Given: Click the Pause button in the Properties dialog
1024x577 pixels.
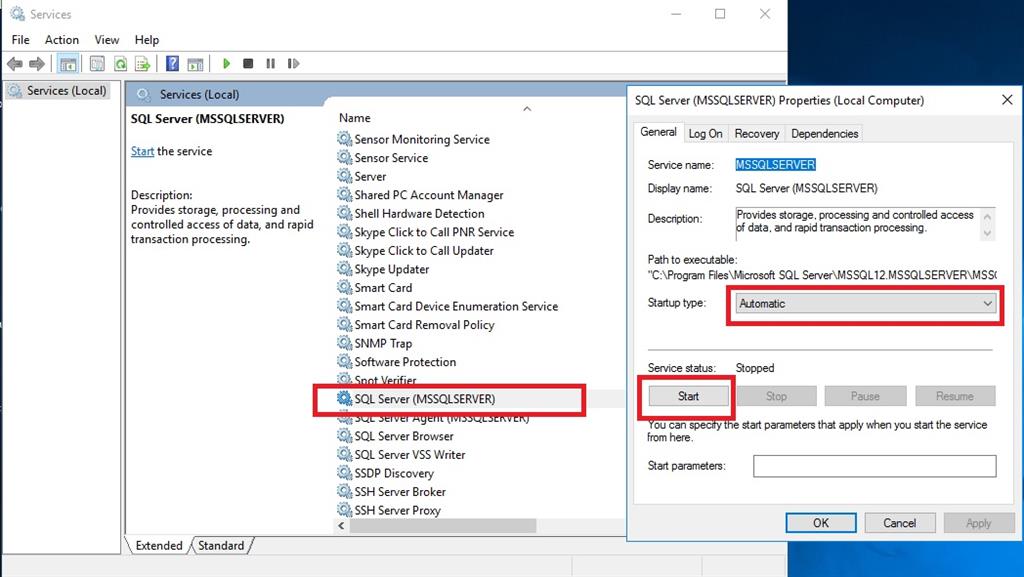Looking at the screenshot, I should (865, 396).
